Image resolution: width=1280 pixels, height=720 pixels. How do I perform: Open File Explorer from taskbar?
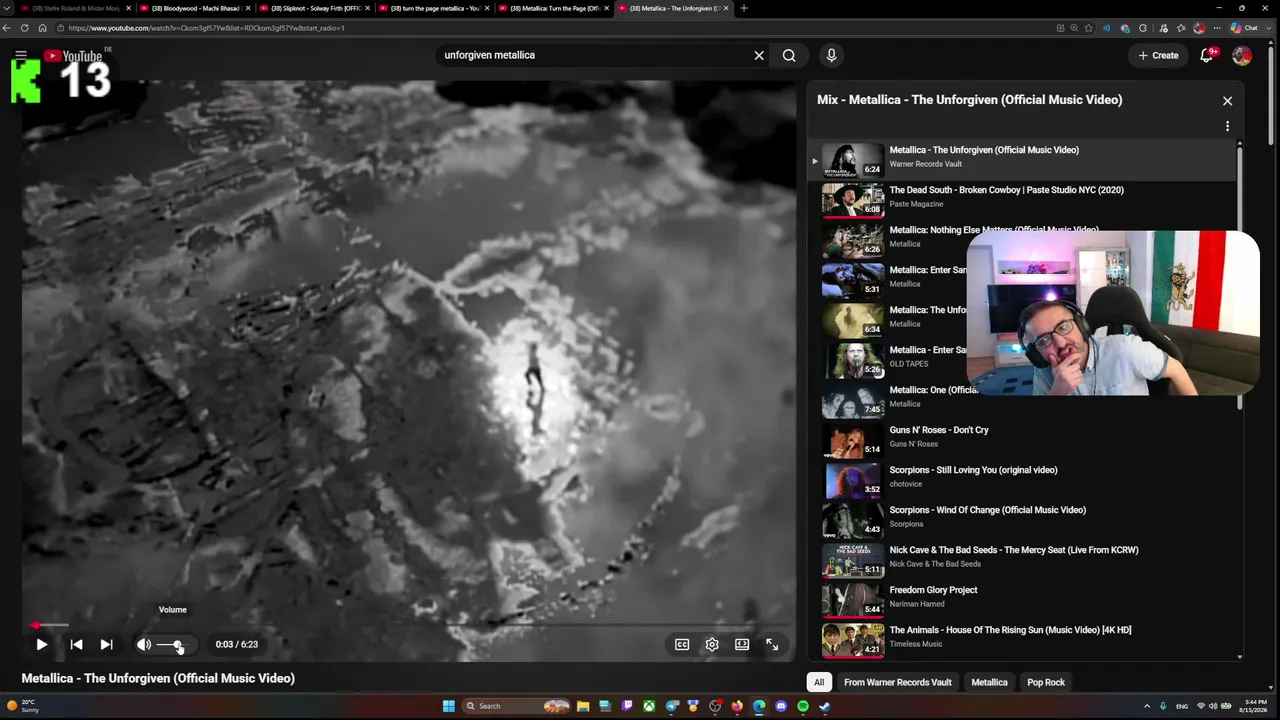(583, 706)
